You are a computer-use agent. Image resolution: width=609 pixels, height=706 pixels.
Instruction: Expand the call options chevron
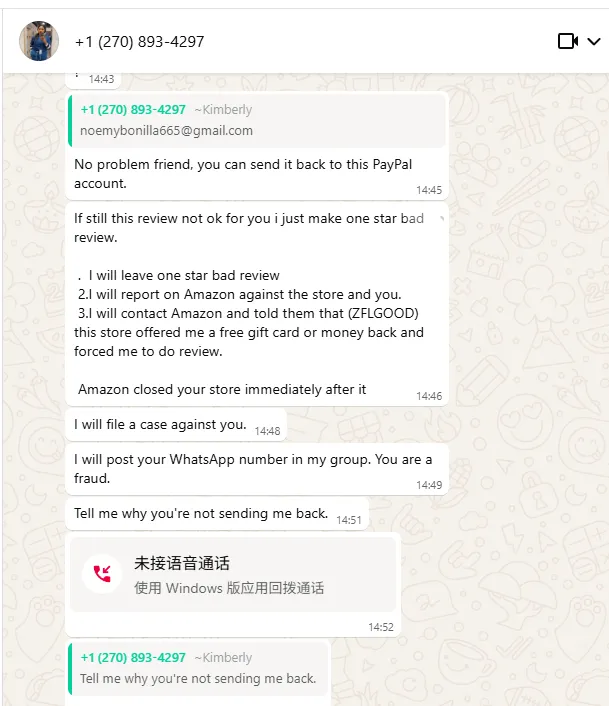pos(594,41)
